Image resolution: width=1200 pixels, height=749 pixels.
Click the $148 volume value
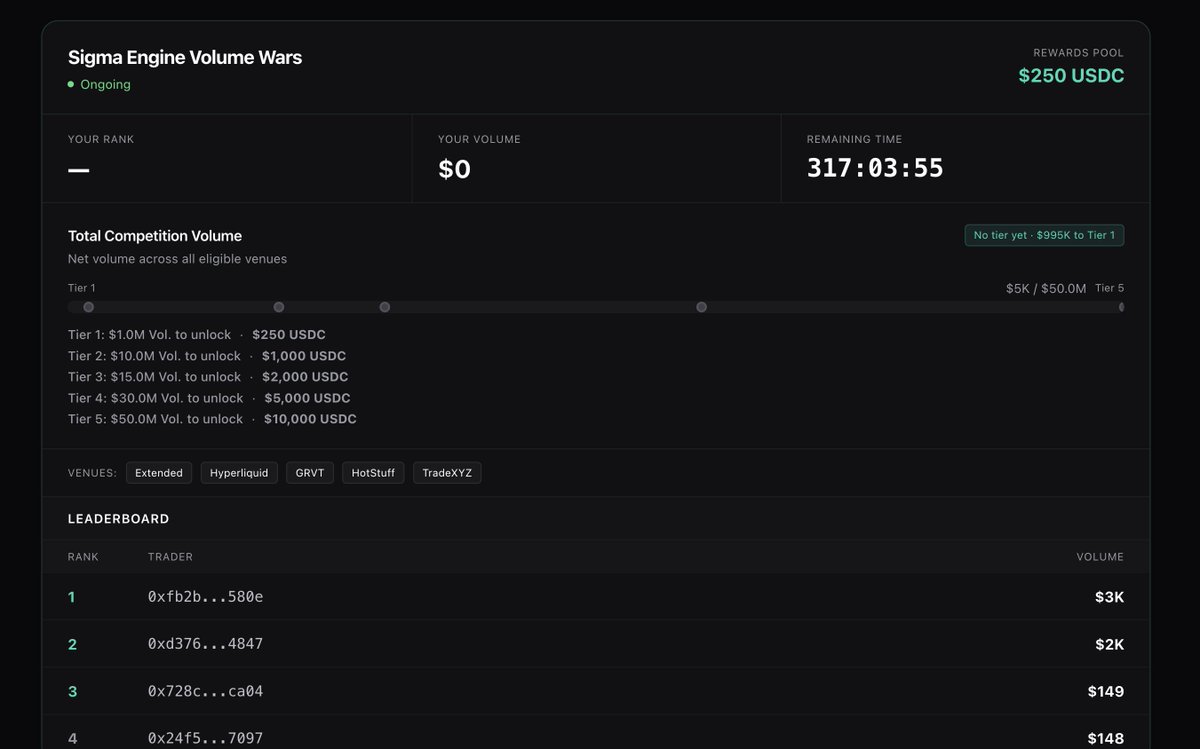point(1106,738)
